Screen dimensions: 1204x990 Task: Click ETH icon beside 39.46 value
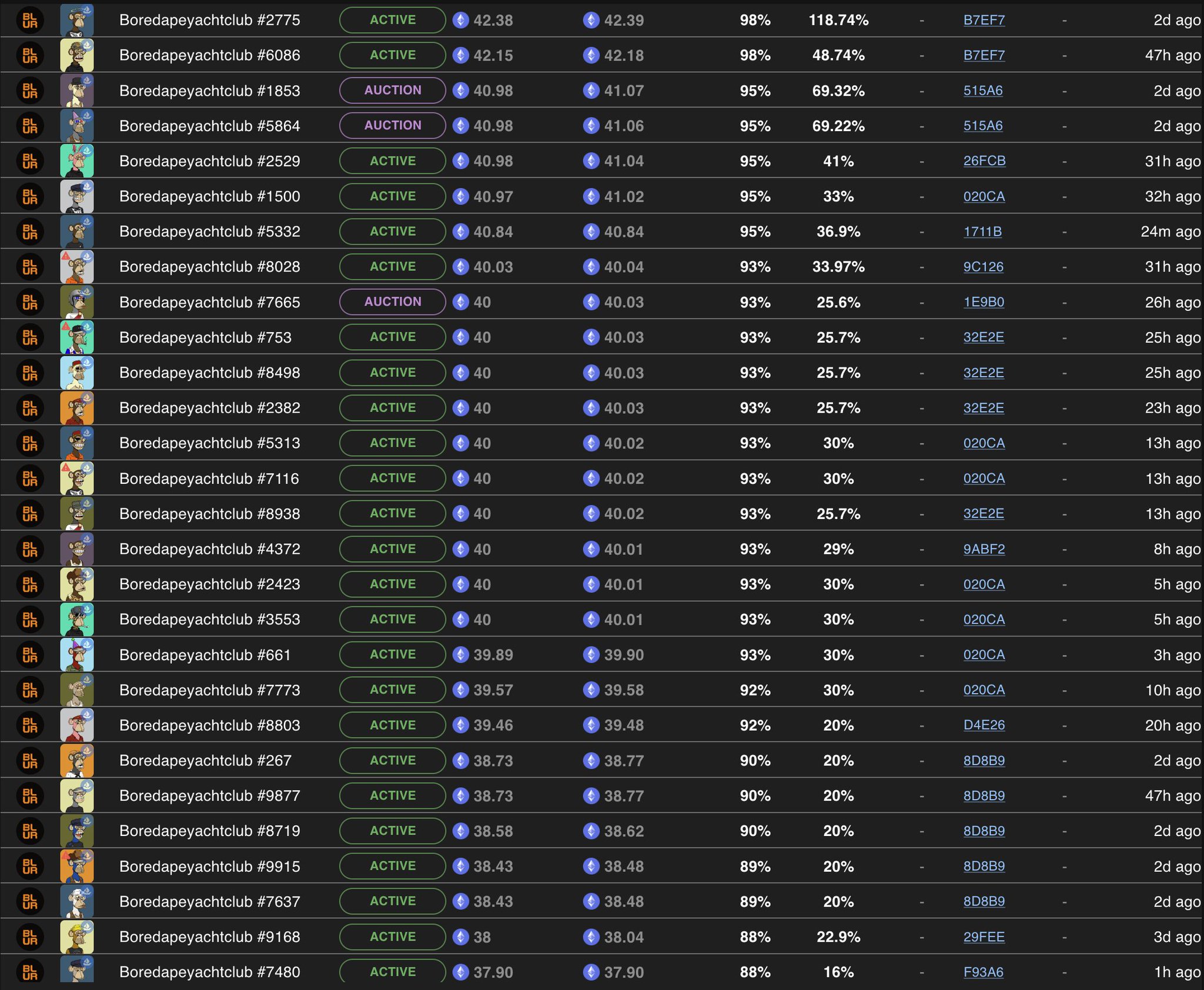pyautogui.click(x=461, y=725)
